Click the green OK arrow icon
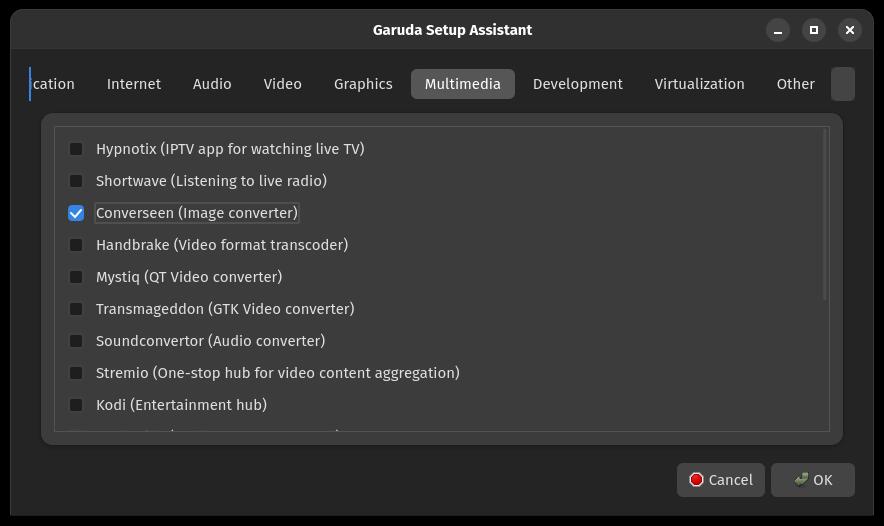Viewport: 884px width, 526px height. [801, 479]
